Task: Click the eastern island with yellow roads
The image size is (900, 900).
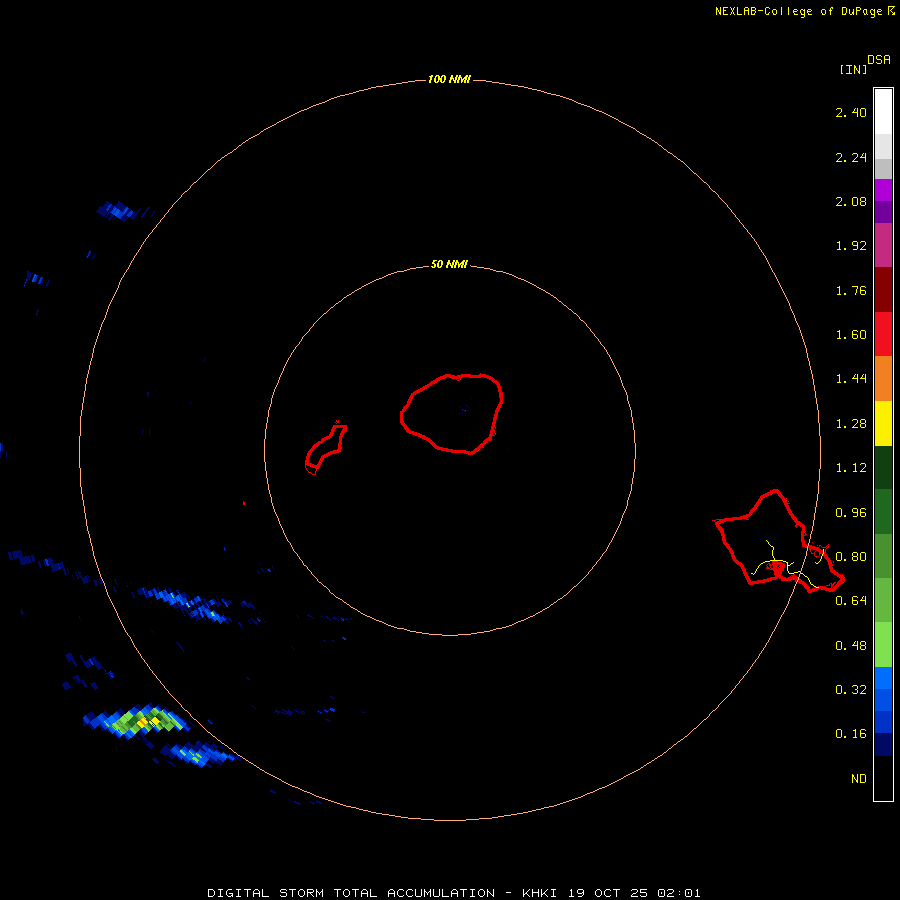Action: (x=778, y=541)
